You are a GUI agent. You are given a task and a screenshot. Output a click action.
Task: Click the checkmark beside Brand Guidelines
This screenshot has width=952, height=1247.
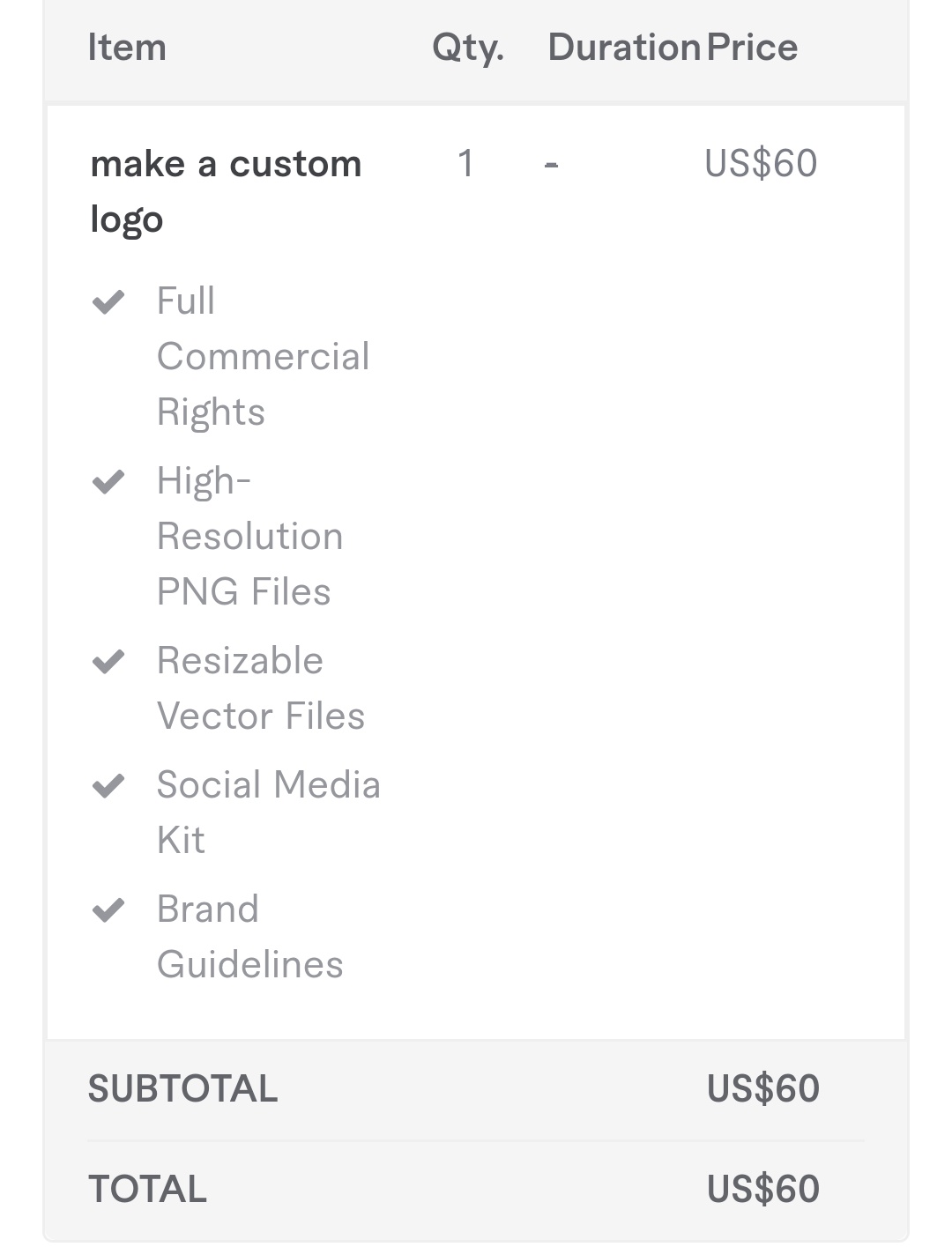(108, 909)
